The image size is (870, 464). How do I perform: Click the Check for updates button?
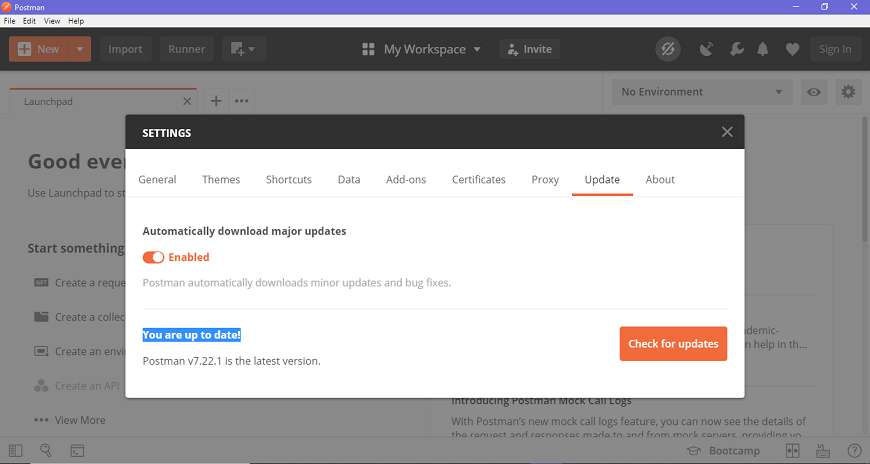[673, 344]
